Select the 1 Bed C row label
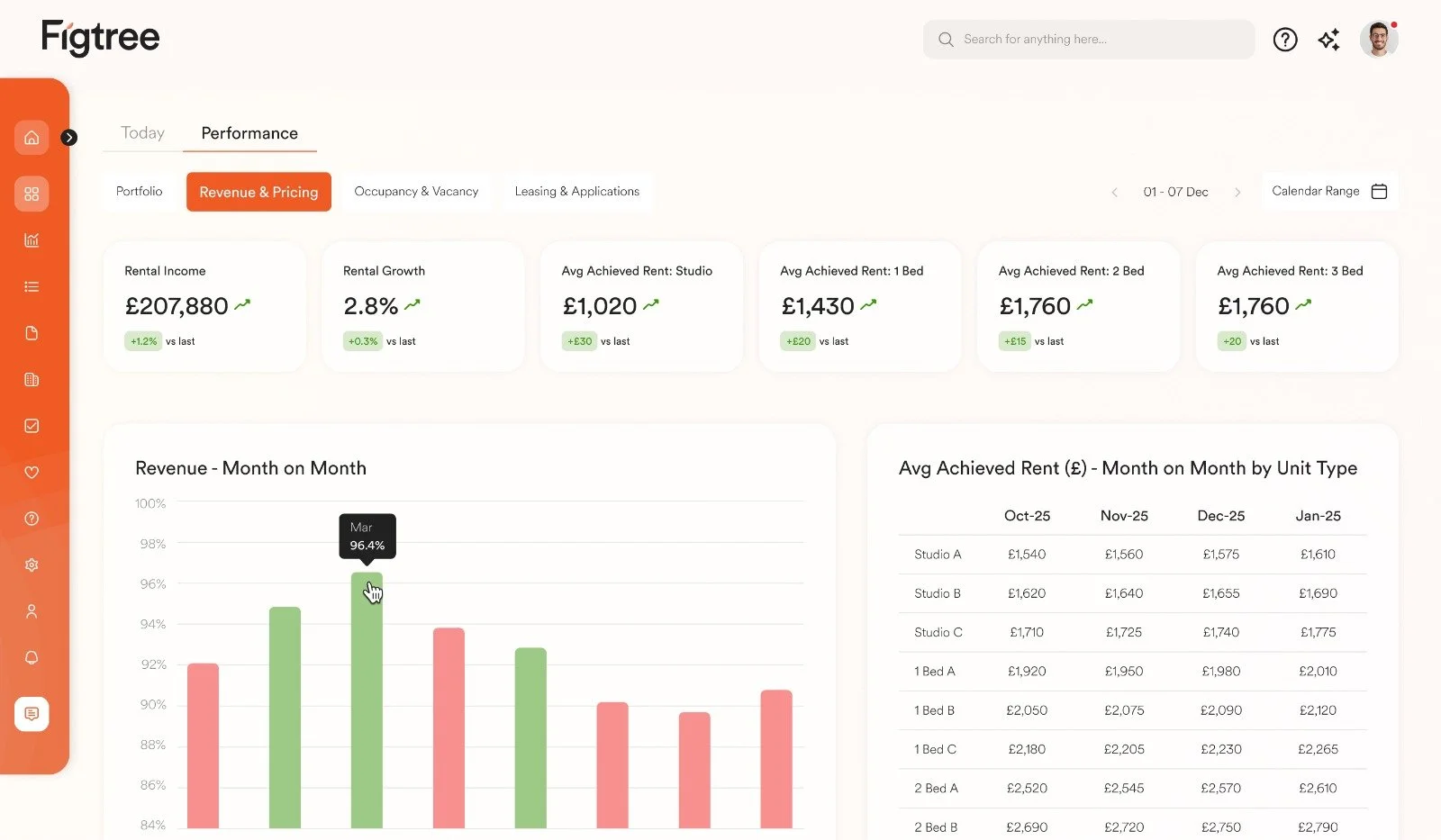This screenshot has height=840, width=1441. 936,749
